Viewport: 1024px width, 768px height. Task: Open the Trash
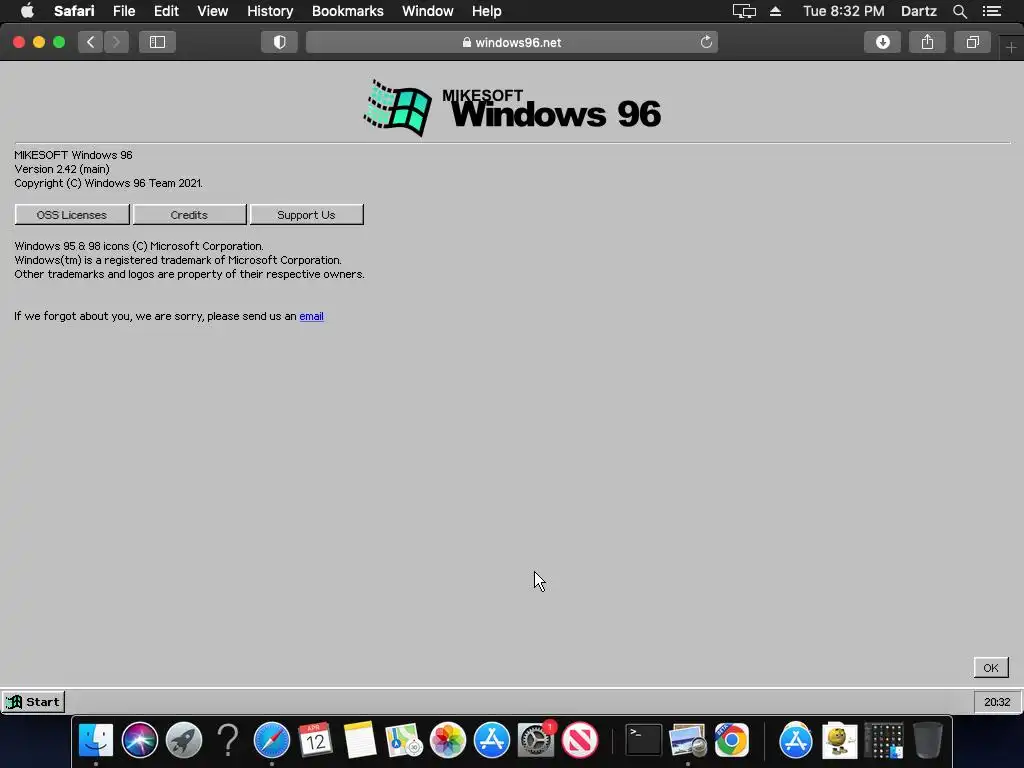coord(927,740)
